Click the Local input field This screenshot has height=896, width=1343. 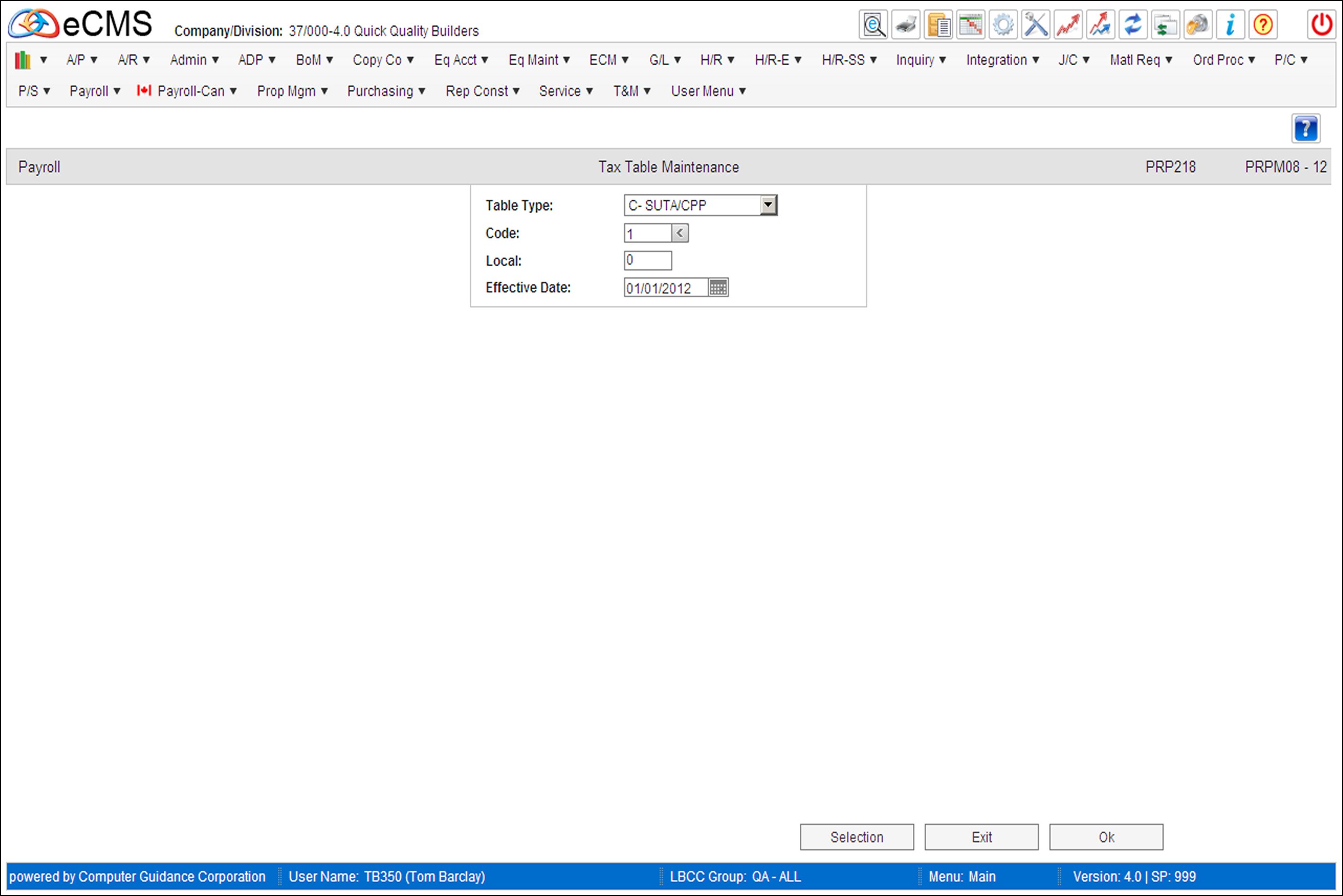pyautogui.click(x=648, y=261)
